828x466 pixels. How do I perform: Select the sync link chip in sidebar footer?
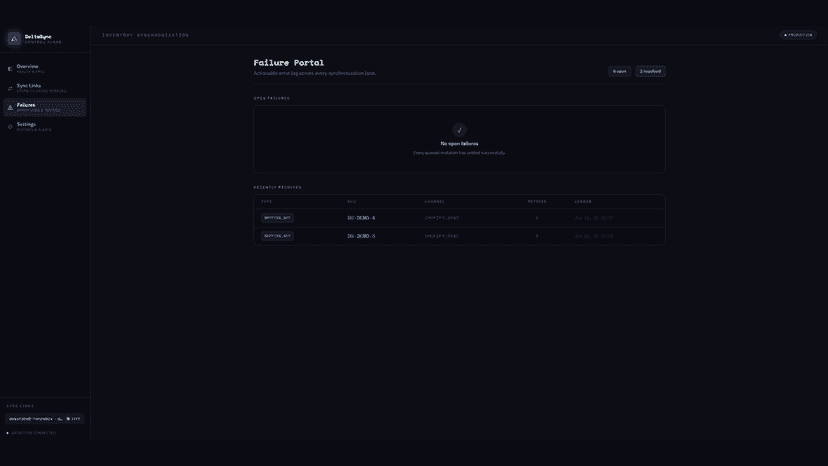[45, 418]
